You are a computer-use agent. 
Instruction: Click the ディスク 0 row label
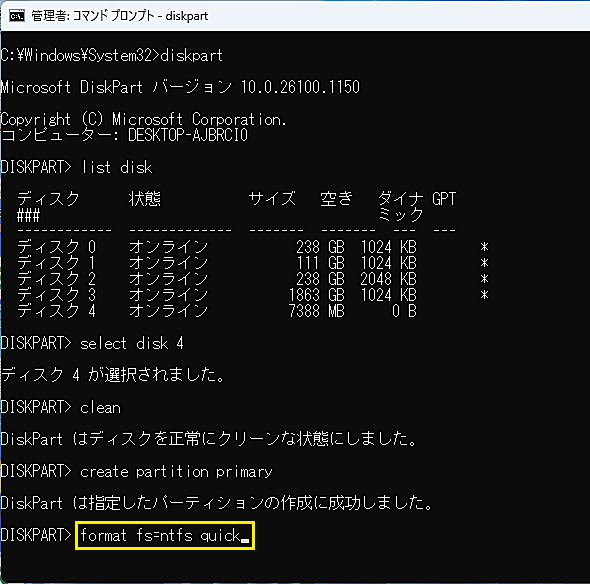click(56, 247)
